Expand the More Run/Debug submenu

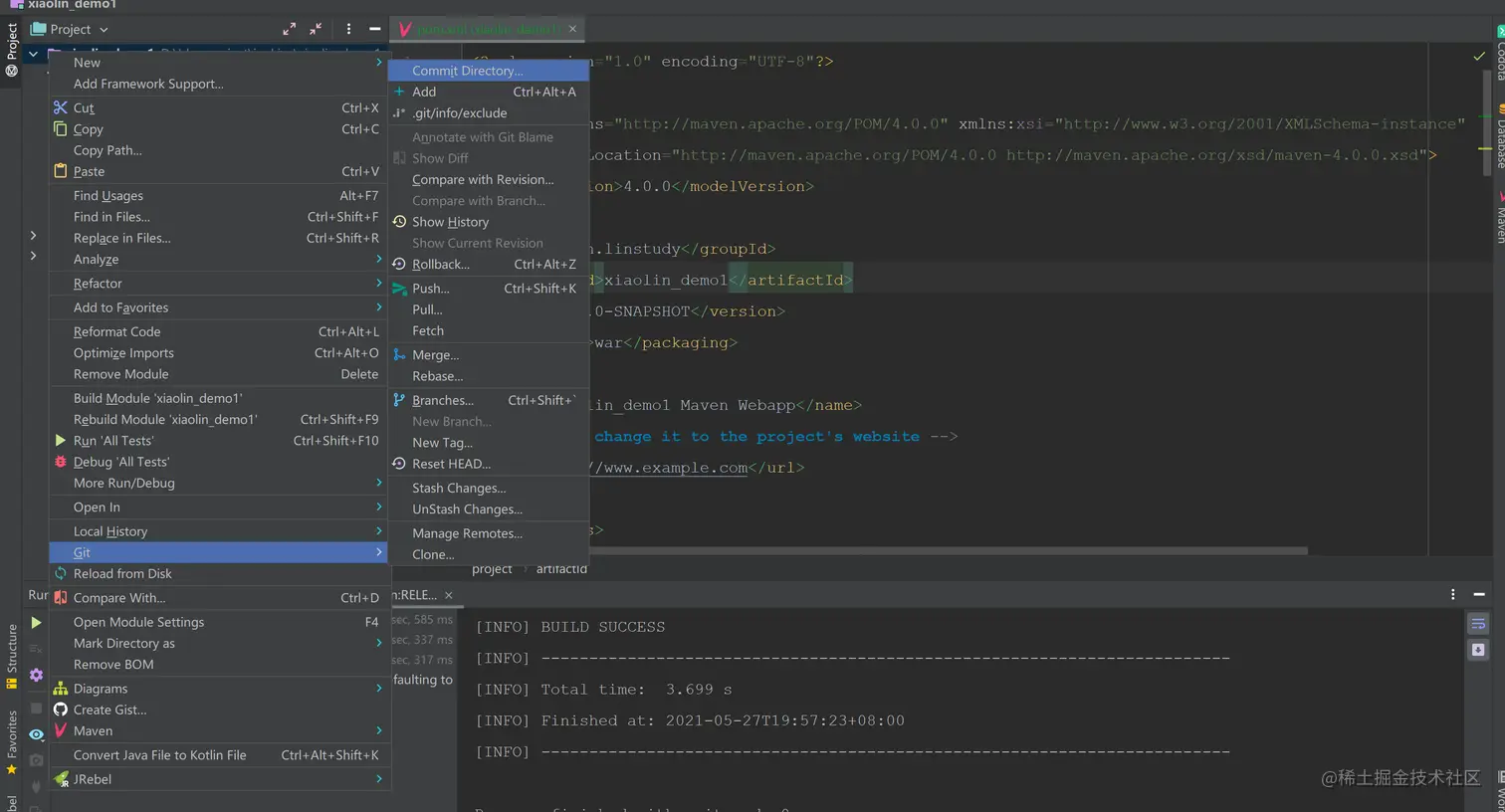[x=219, y=483]
